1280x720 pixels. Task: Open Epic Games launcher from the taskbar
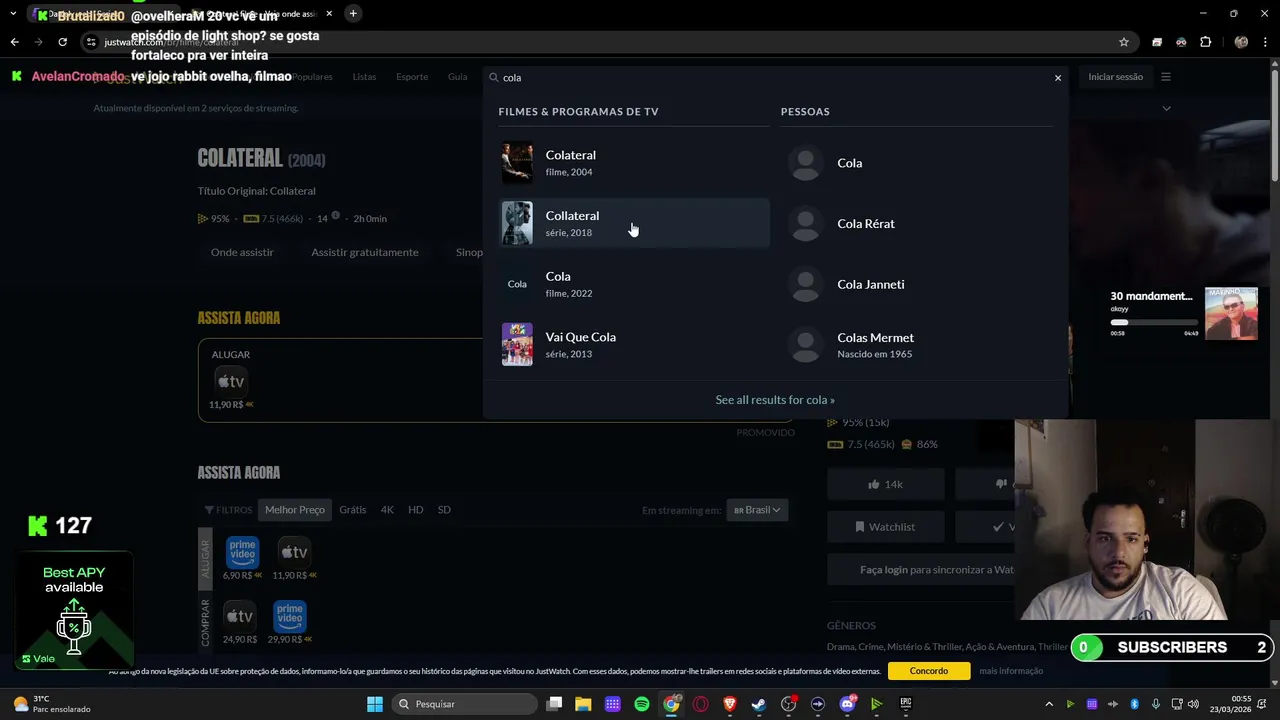906,704
